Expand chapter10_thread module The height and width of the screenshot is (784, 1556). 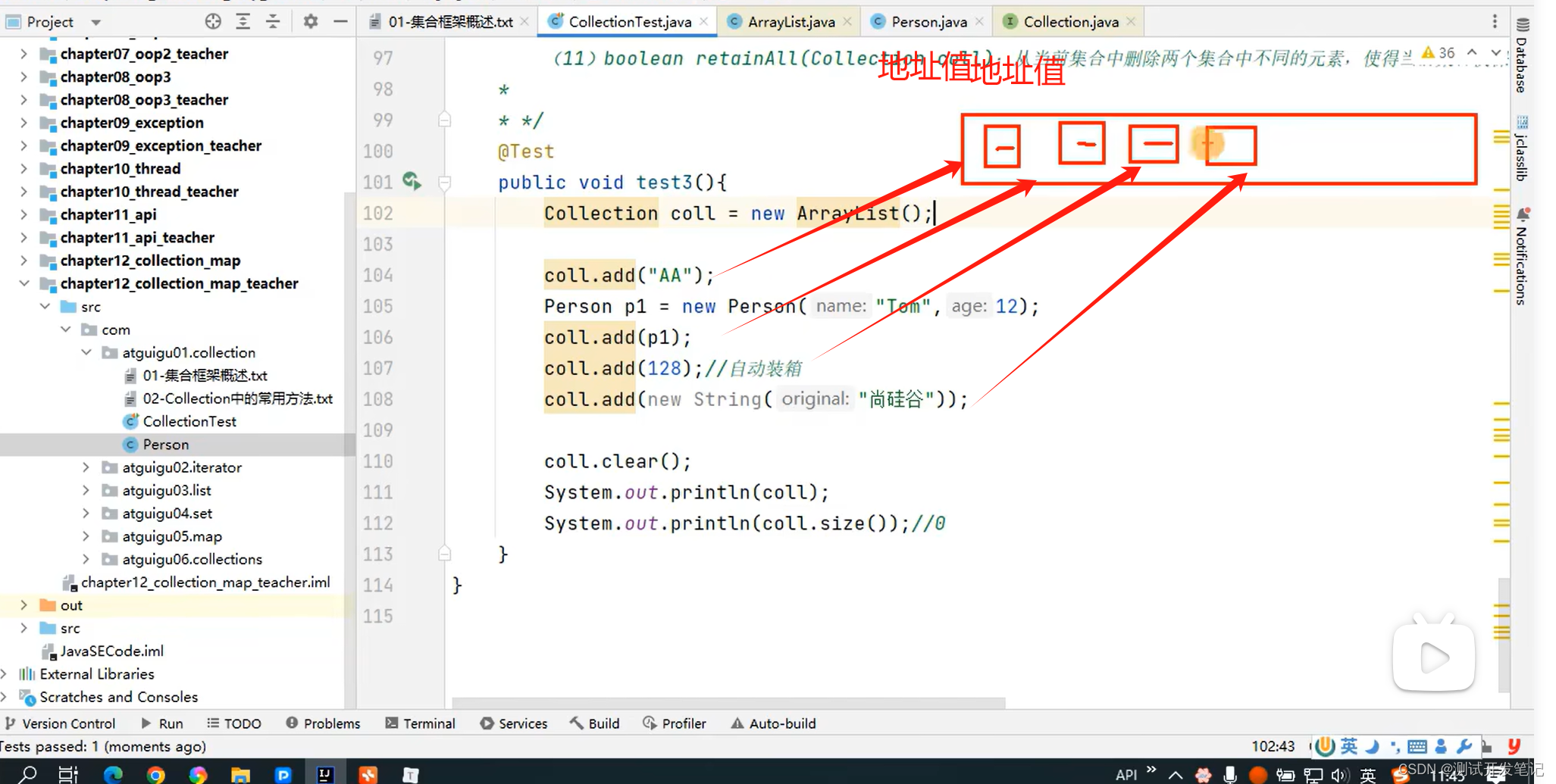23,168
